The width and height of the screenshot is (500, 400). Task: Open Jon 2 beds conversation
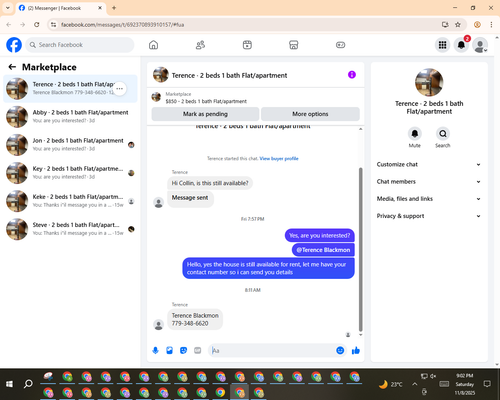70,145
